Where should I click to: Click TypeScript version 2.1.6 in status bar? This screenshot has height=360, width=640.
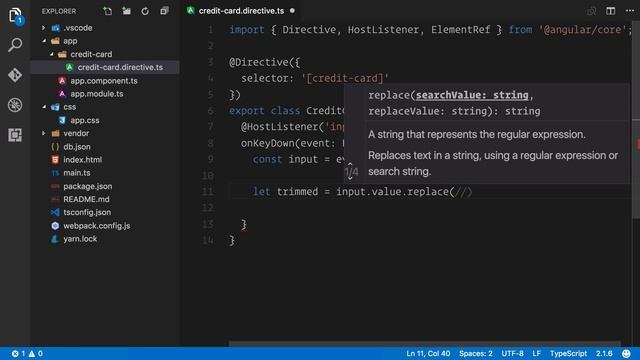(604, 353)
